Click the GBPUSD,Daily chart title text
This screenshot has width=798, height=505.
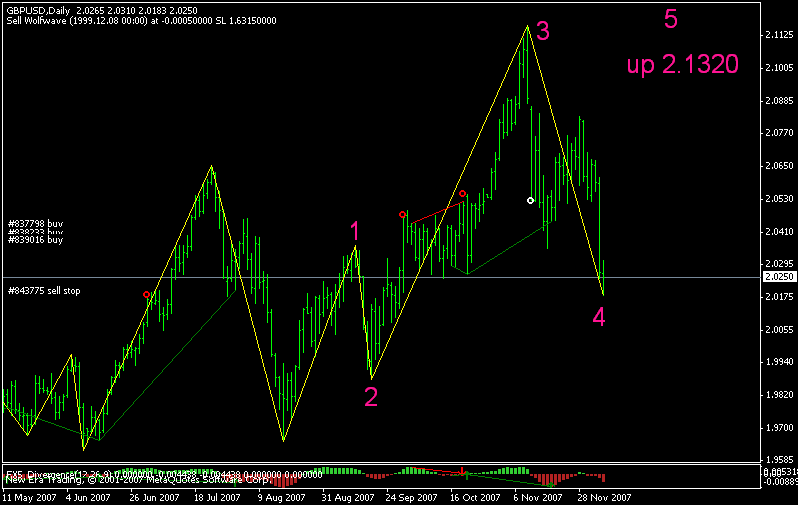tap(38, 10)
